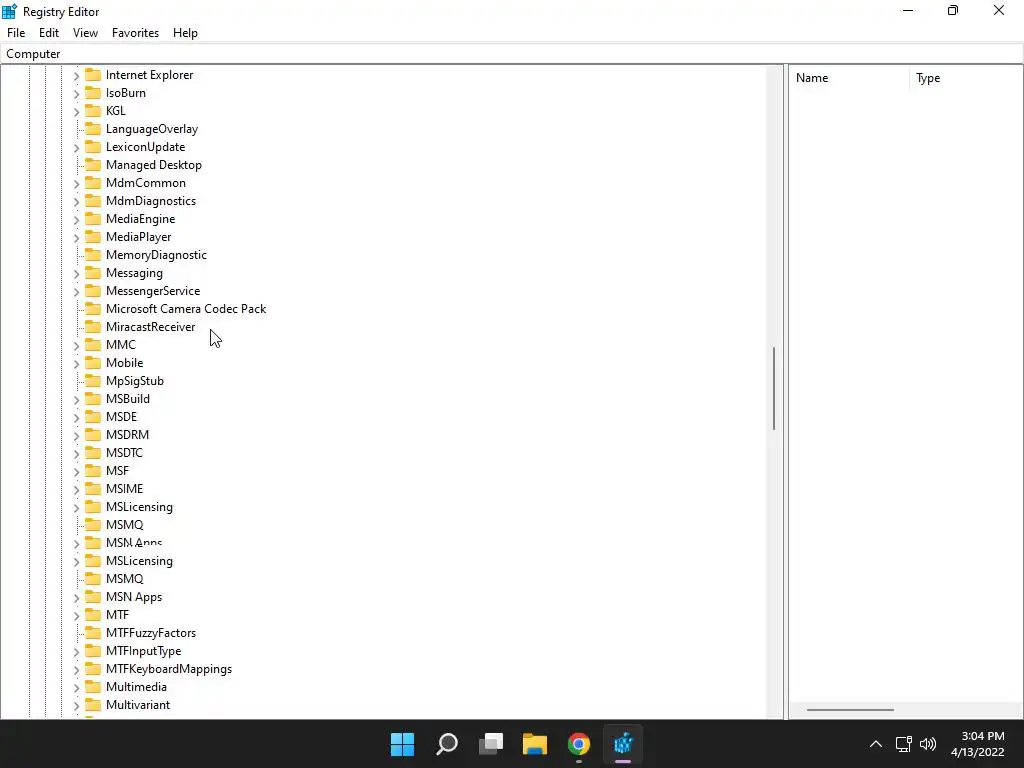This screenshot has height=768, width=1024.
Task: Click the tree pane vertical scrollbar thumb
Action: coord(774,389)
